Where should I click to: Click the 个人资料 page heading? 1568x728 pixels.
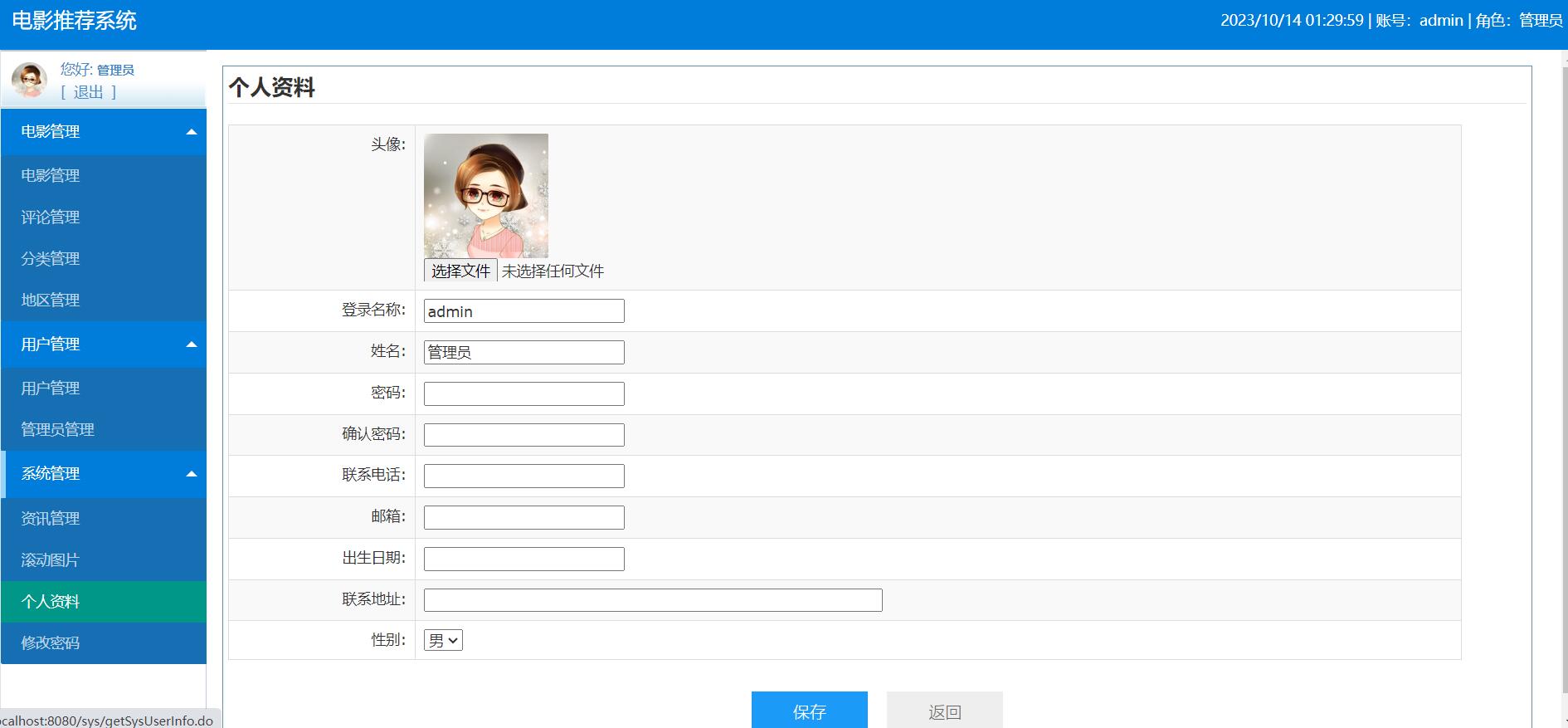tap(272, 87)
